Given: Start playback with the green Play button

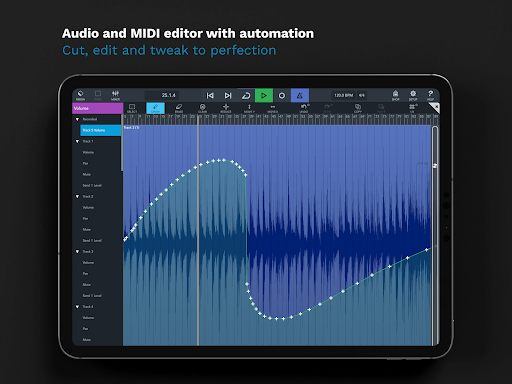Looking at the screenshot, I should [x=264, y=96].
